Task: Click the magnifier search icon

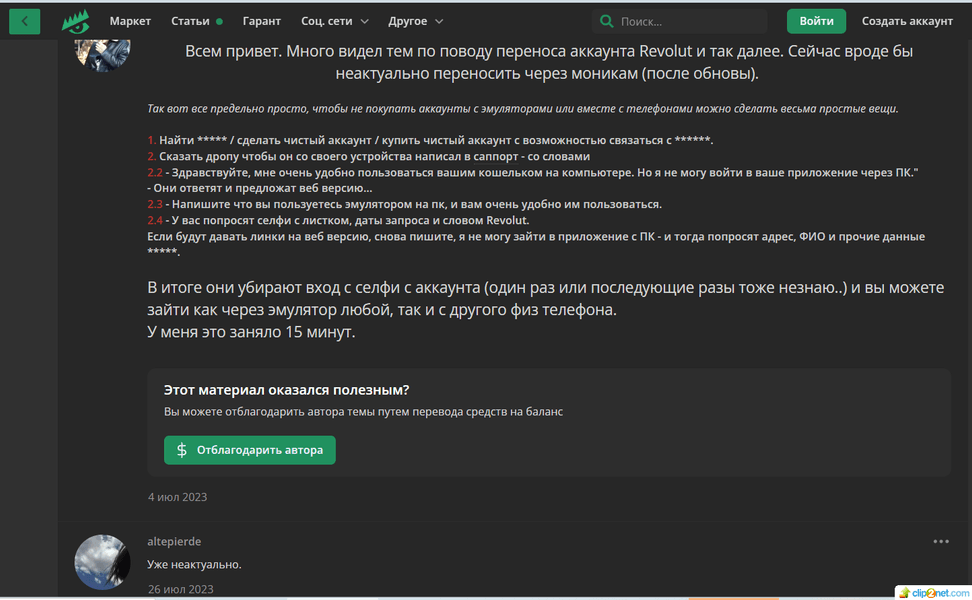Action: coord(605,21)
